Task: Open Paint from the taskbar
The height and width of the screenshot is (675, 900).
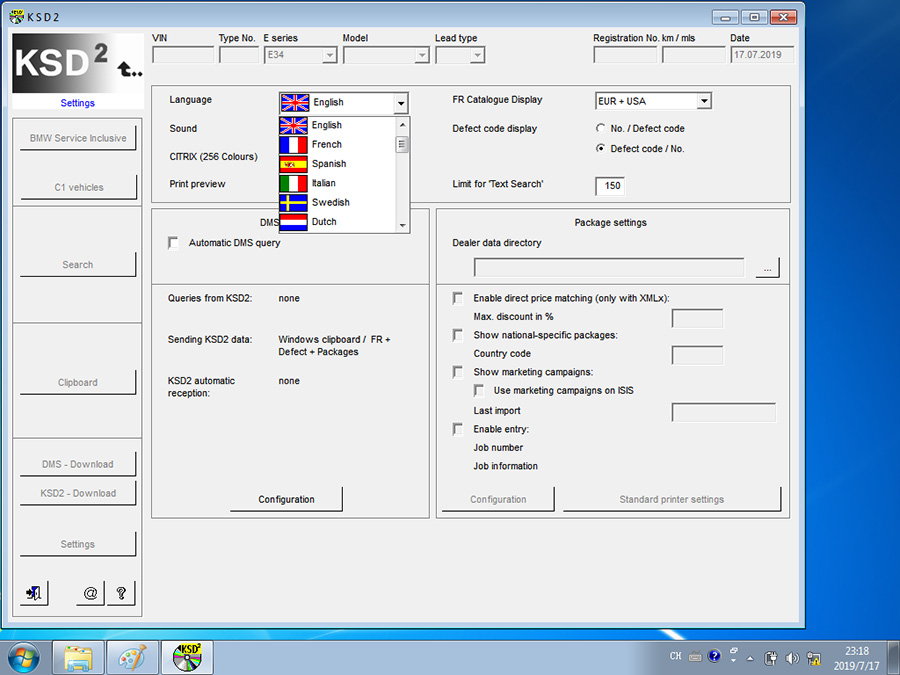Action: (x=132, y=658)
